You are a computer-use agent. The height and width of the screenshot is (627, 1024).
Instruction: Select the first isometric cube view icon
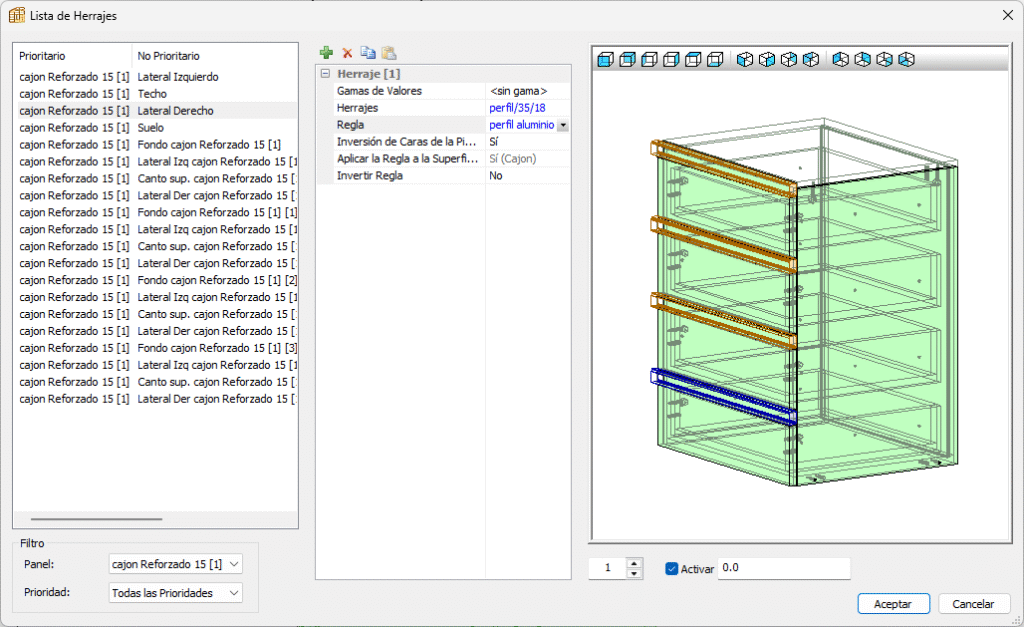pos(745,60)
